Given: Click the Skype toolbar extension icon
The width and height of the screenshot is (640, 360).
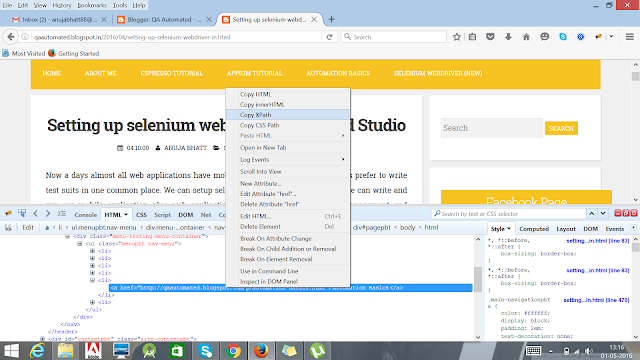Looking at the screenshot, I should [x=563, y=37].
